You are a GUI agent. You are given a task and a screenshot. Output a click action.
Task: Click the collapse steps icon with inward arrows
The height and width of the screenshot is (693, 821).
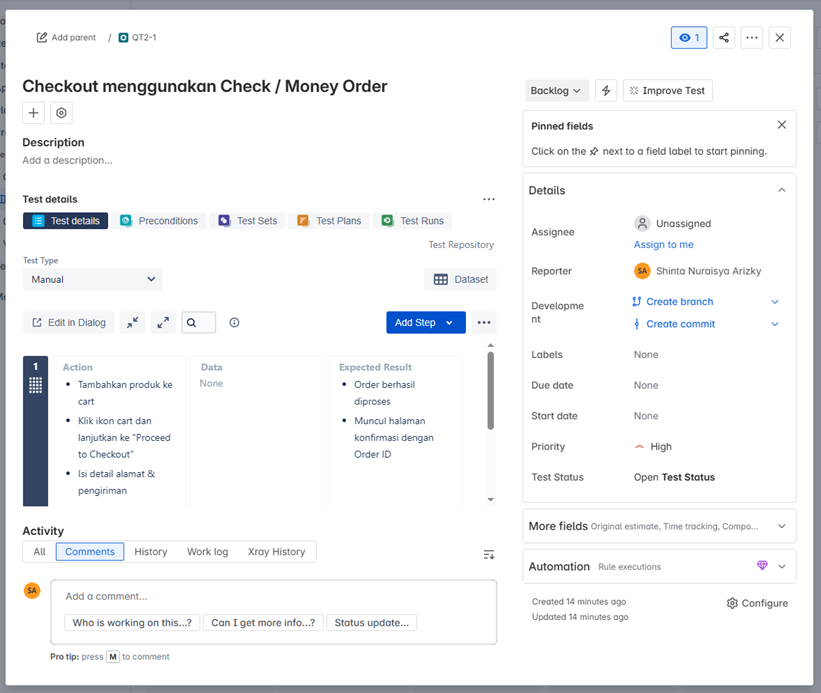(132, 323)
